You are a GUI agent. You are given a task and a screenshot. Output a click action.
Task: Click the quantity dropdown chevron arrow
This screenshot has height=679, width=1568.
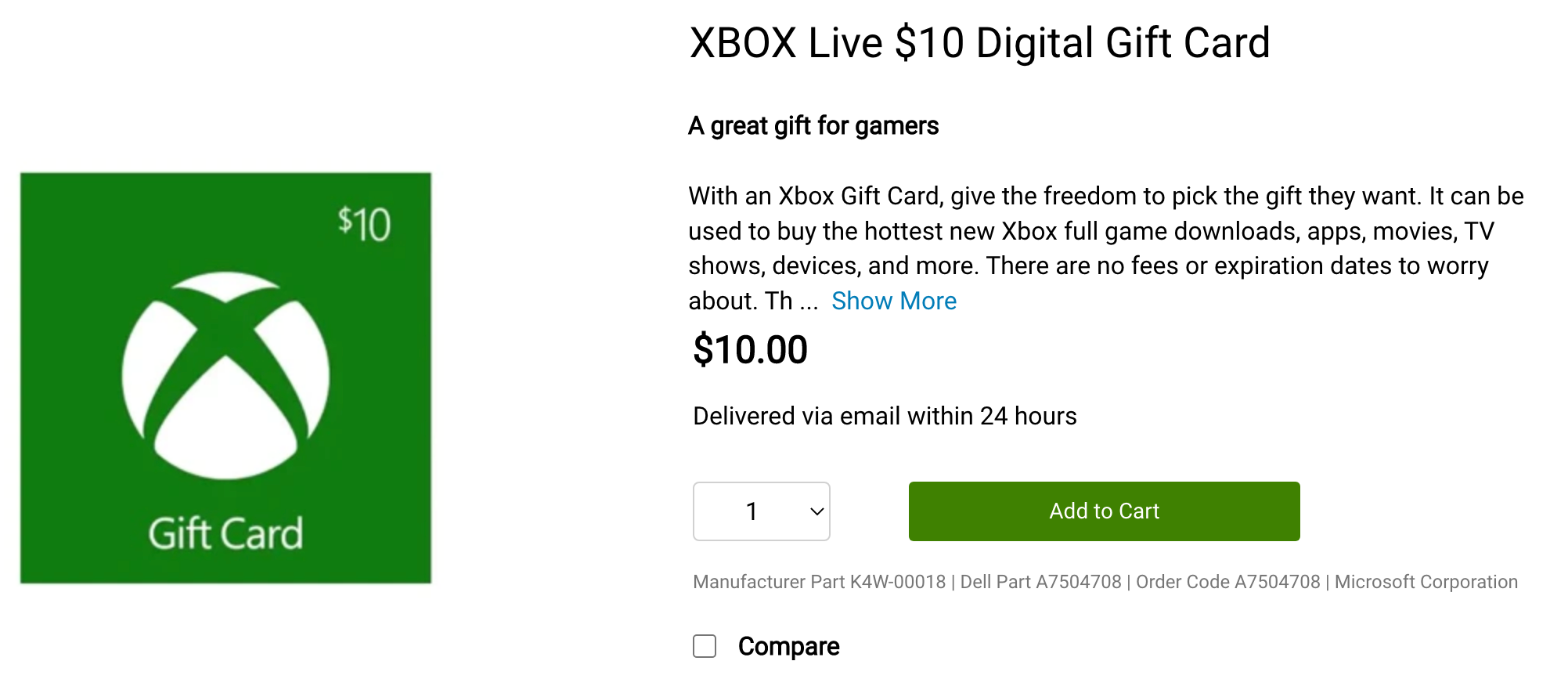[x=816, y=511]
